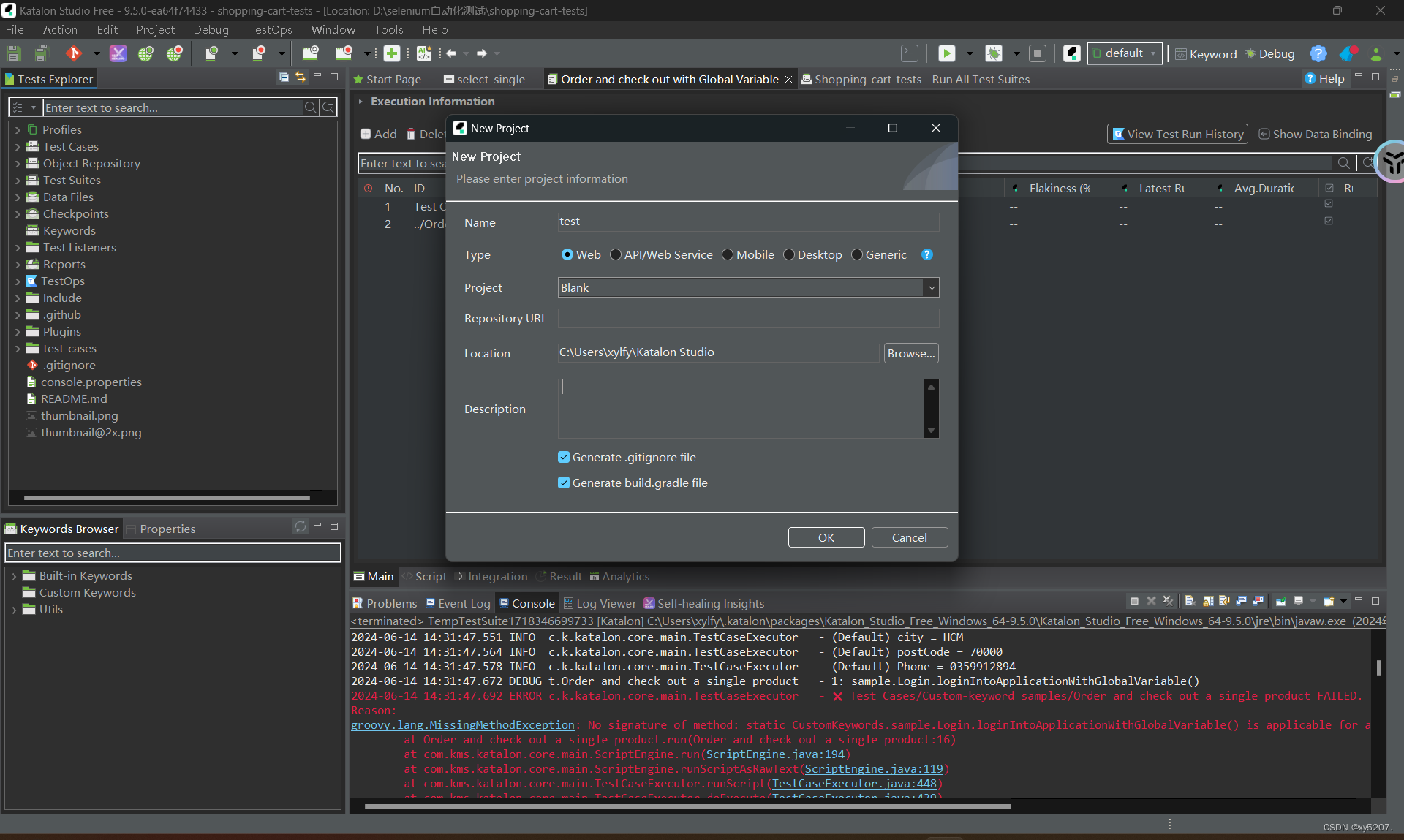Expand the Test Cases tree node
This screenshot has width=1404, height=840.
pyautogui.click(x=18, y=146)
